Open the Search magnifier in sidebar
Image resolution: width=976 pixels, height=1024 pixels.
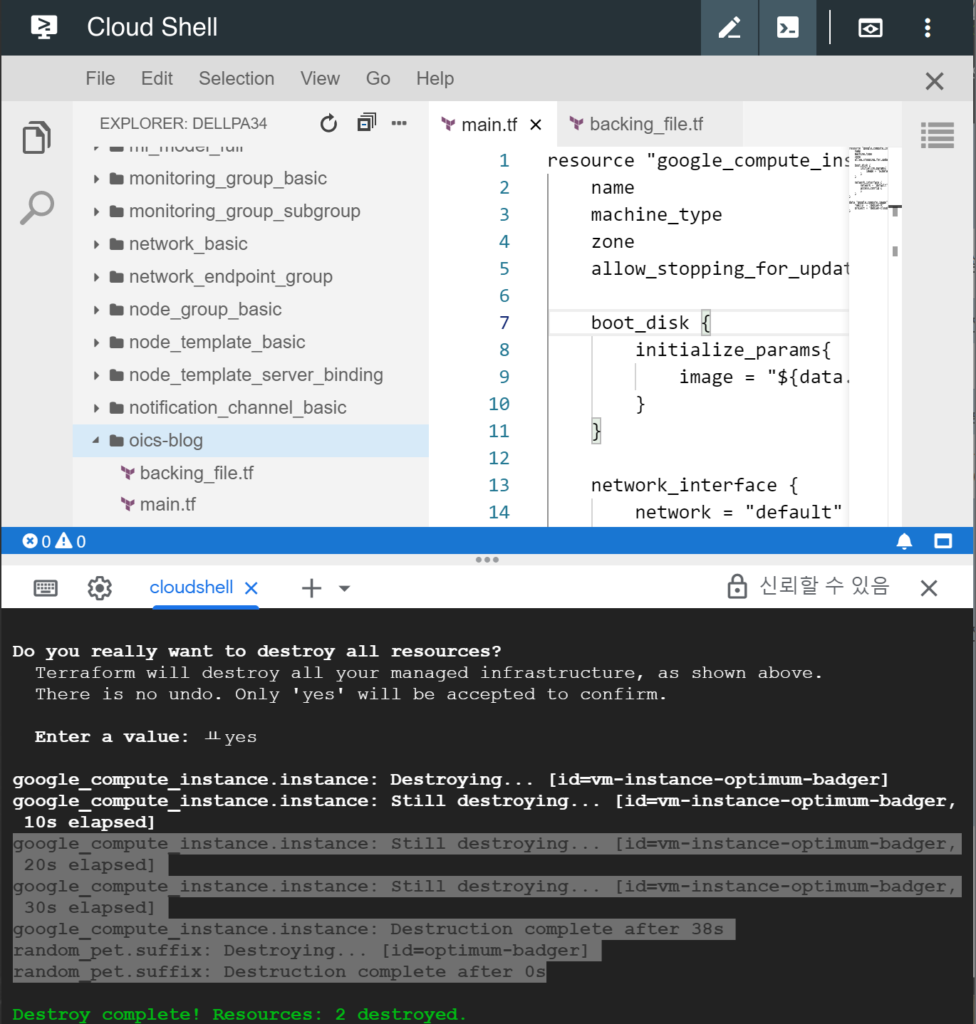pos(37,208)
